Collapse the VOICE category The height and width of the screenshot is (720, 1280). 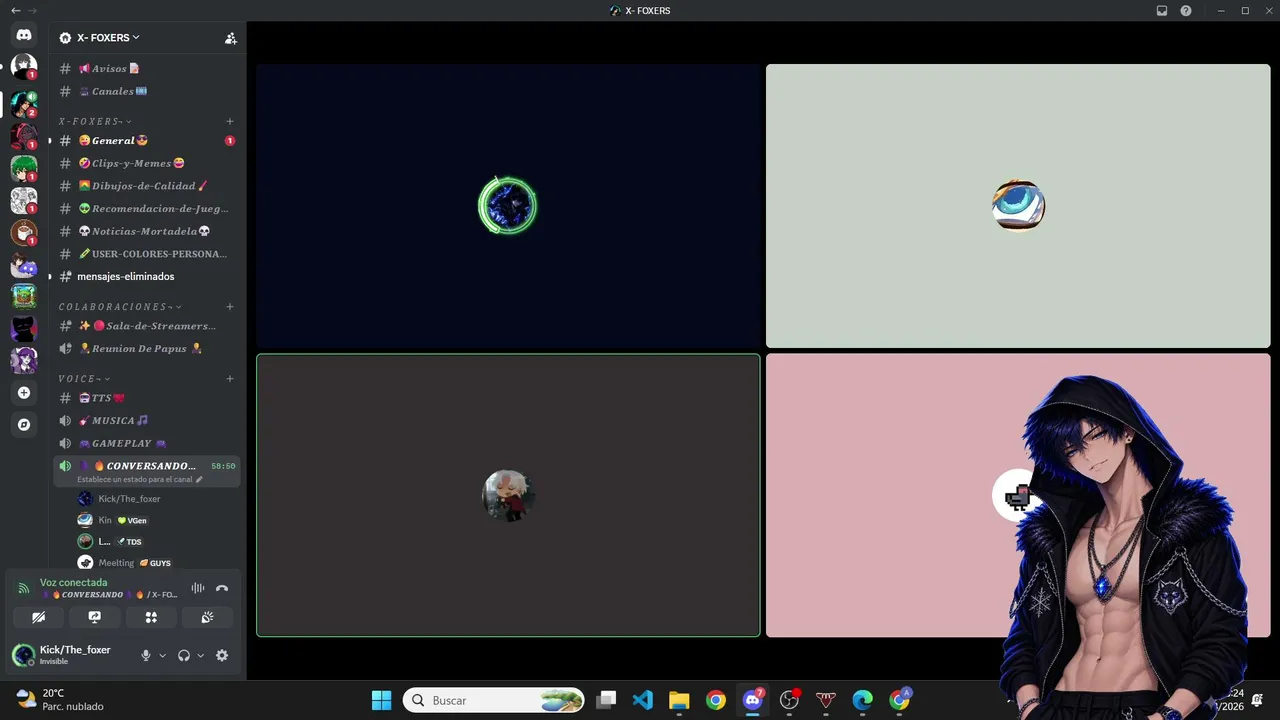coord(84,378)
